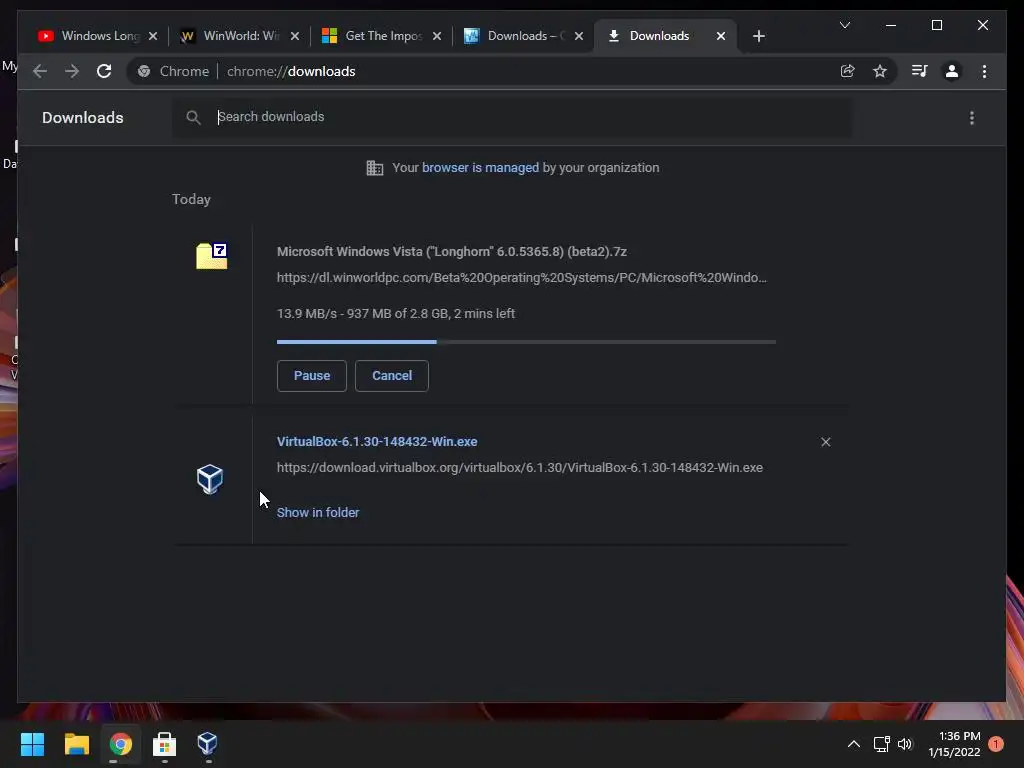Screen dimensions: 1024x768
Task: Show hidden system tray icons
Action: tap(854, 744)
